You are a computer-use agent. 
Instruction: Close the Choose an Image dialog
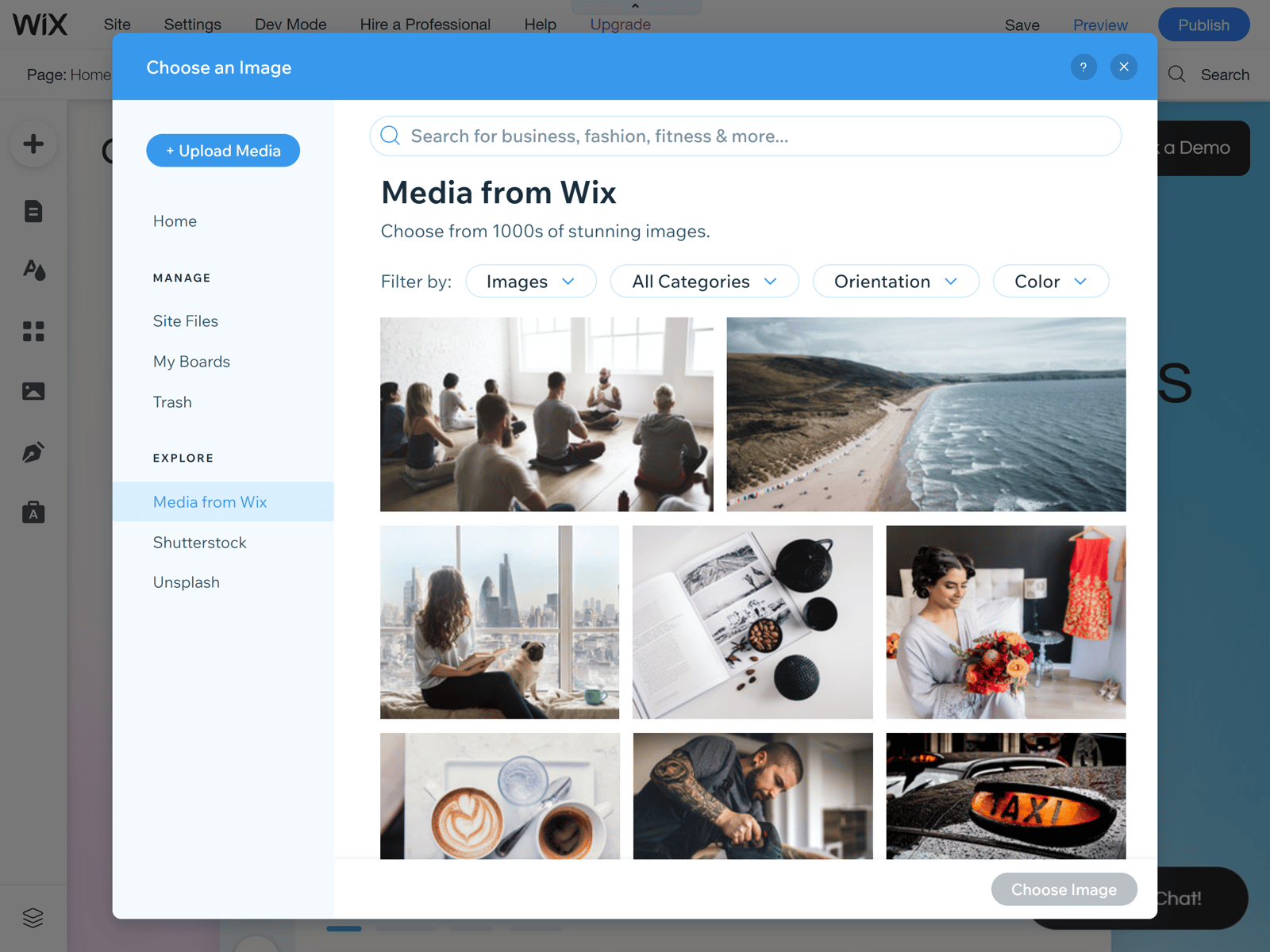pos(1124,67)
